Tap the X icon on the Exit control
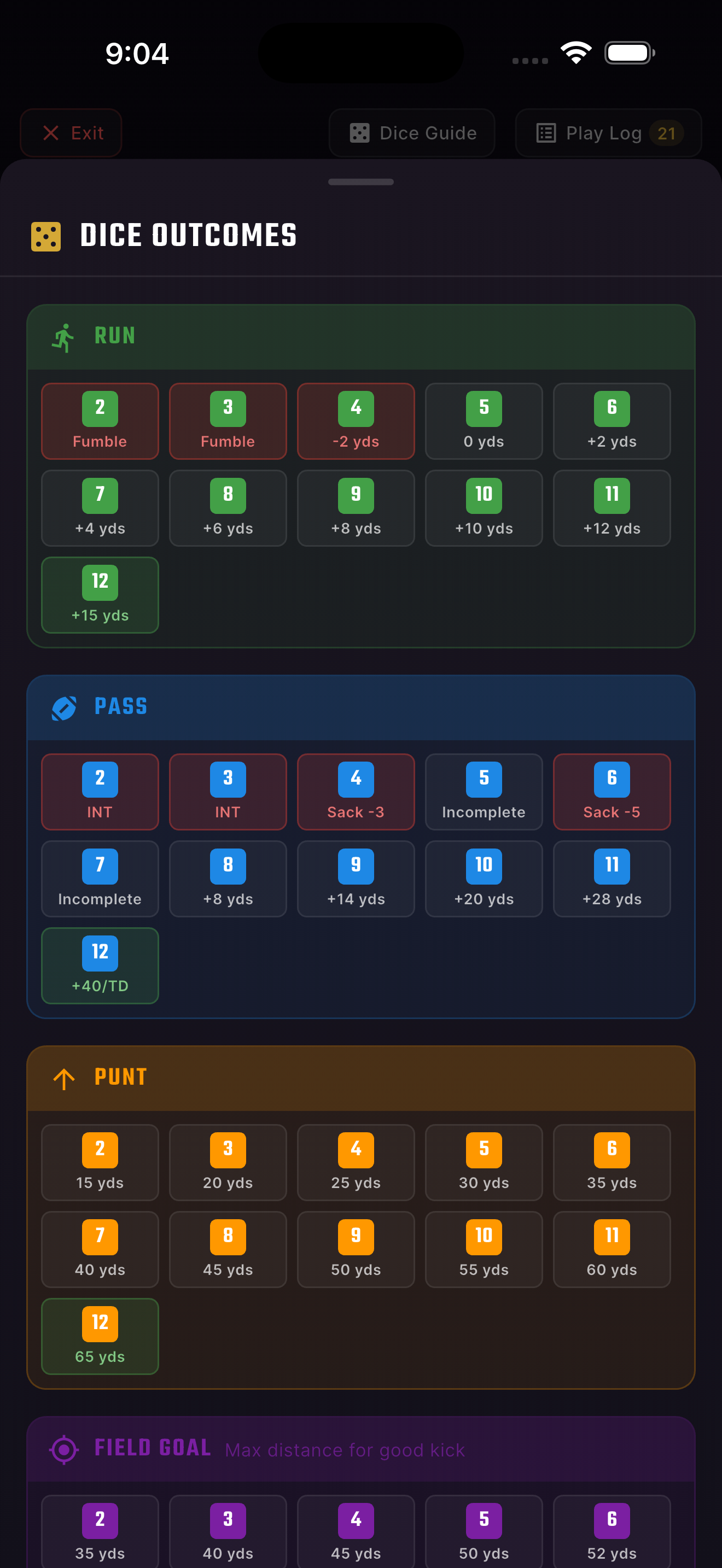The height and width of the screenshot is (1568, 722). 52,133
